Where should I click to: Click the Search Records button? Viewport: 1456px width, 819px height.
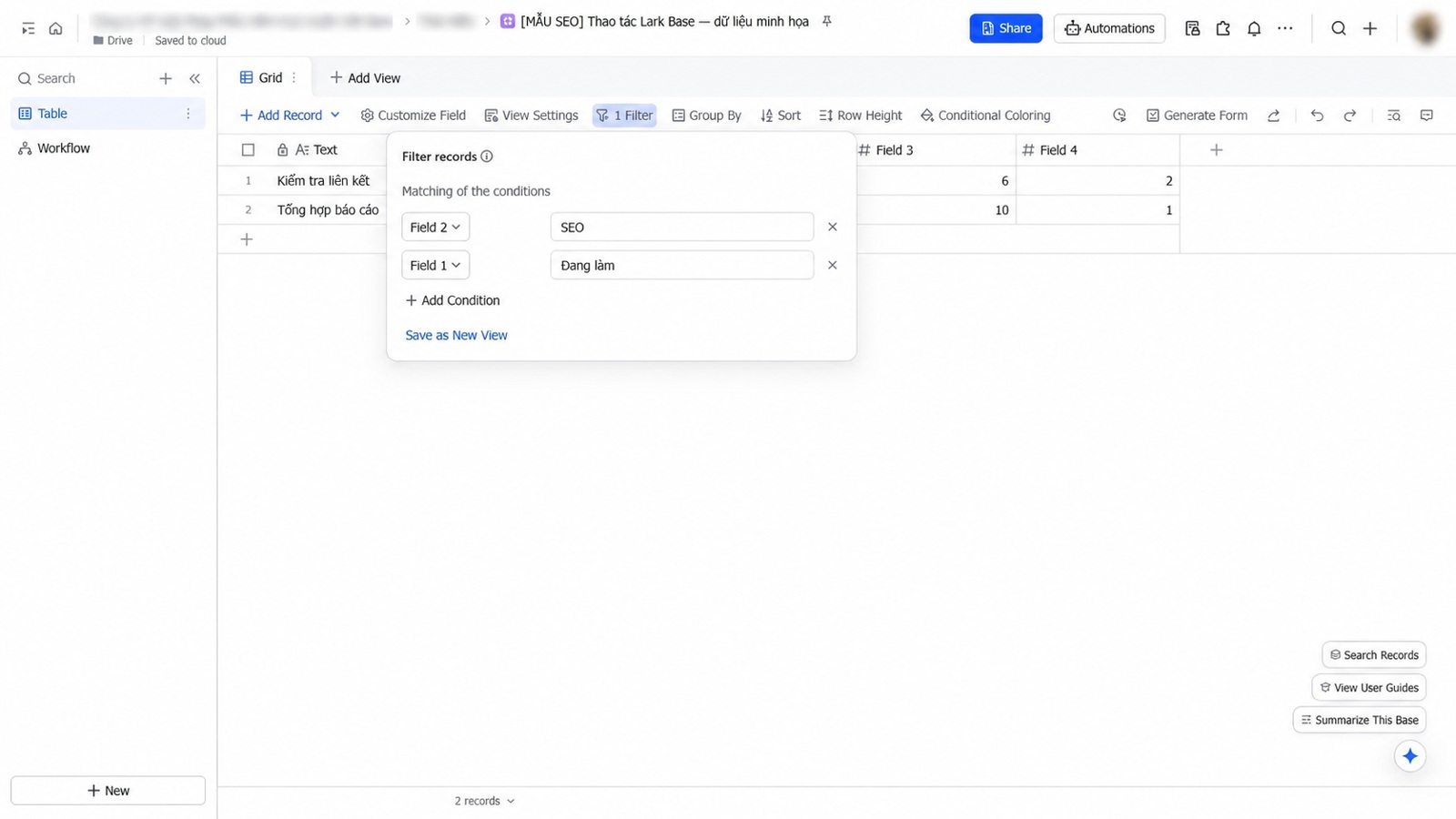point(1374,655)
